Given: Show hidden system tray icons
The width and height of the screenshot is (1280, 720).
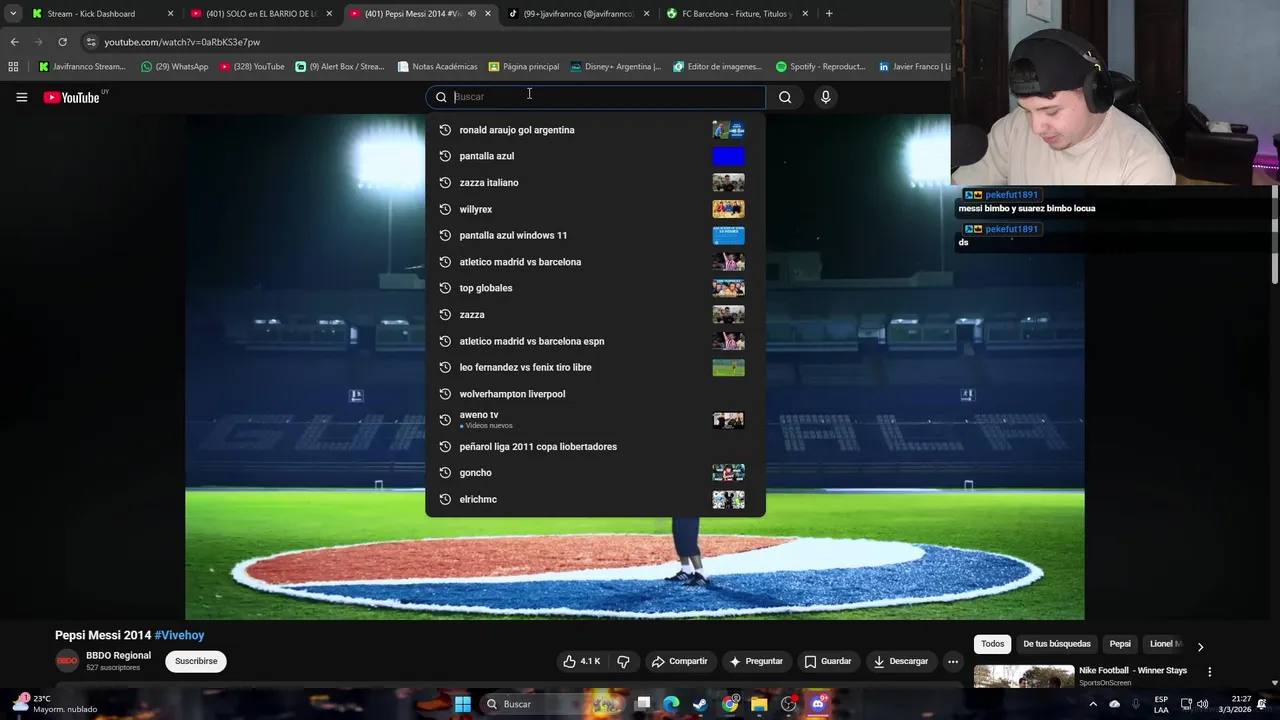Looking at the screenshot, I should pyautogui.click(x=1093, y=704).
